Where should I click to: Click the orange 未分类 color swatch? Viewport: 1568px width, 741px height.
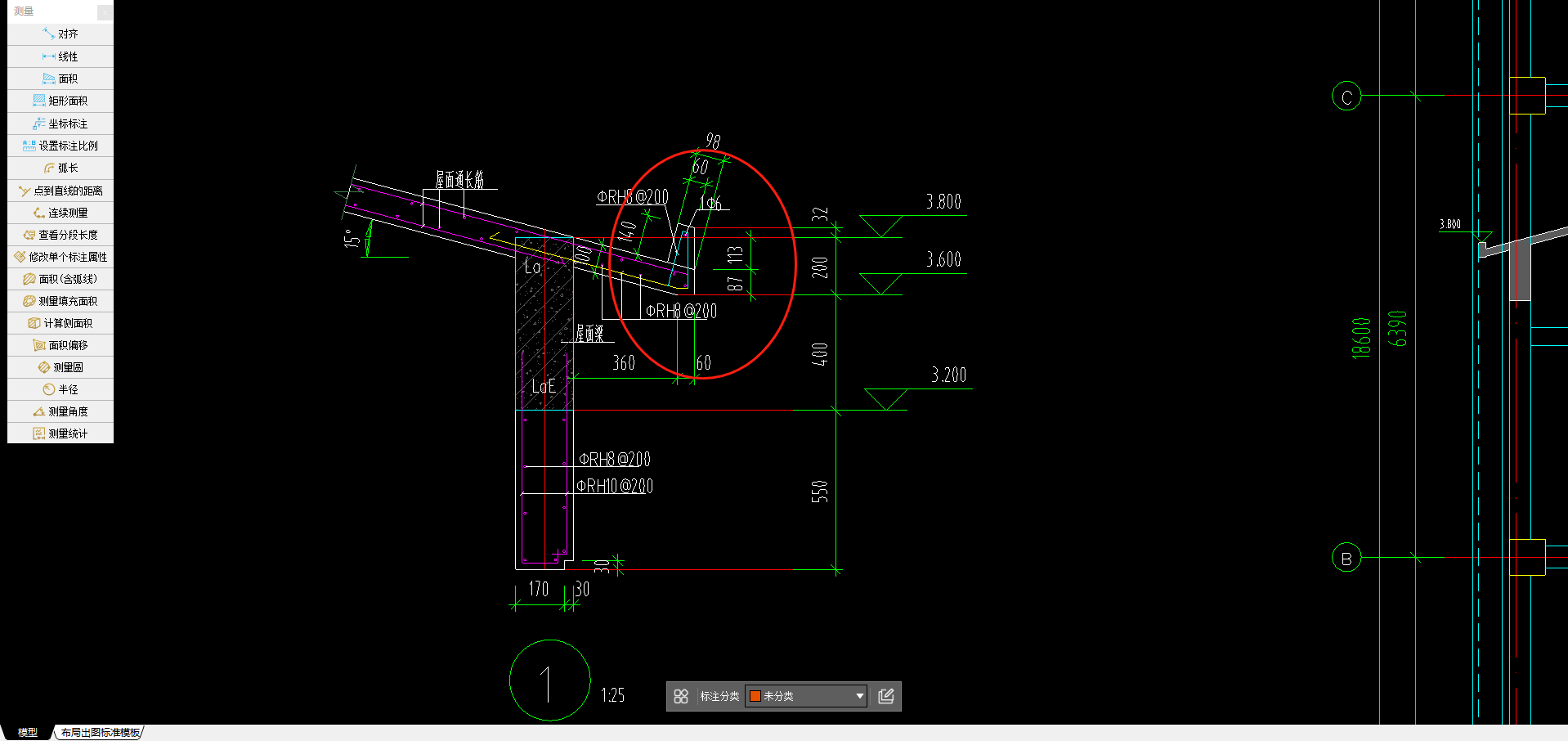(755, 696)
